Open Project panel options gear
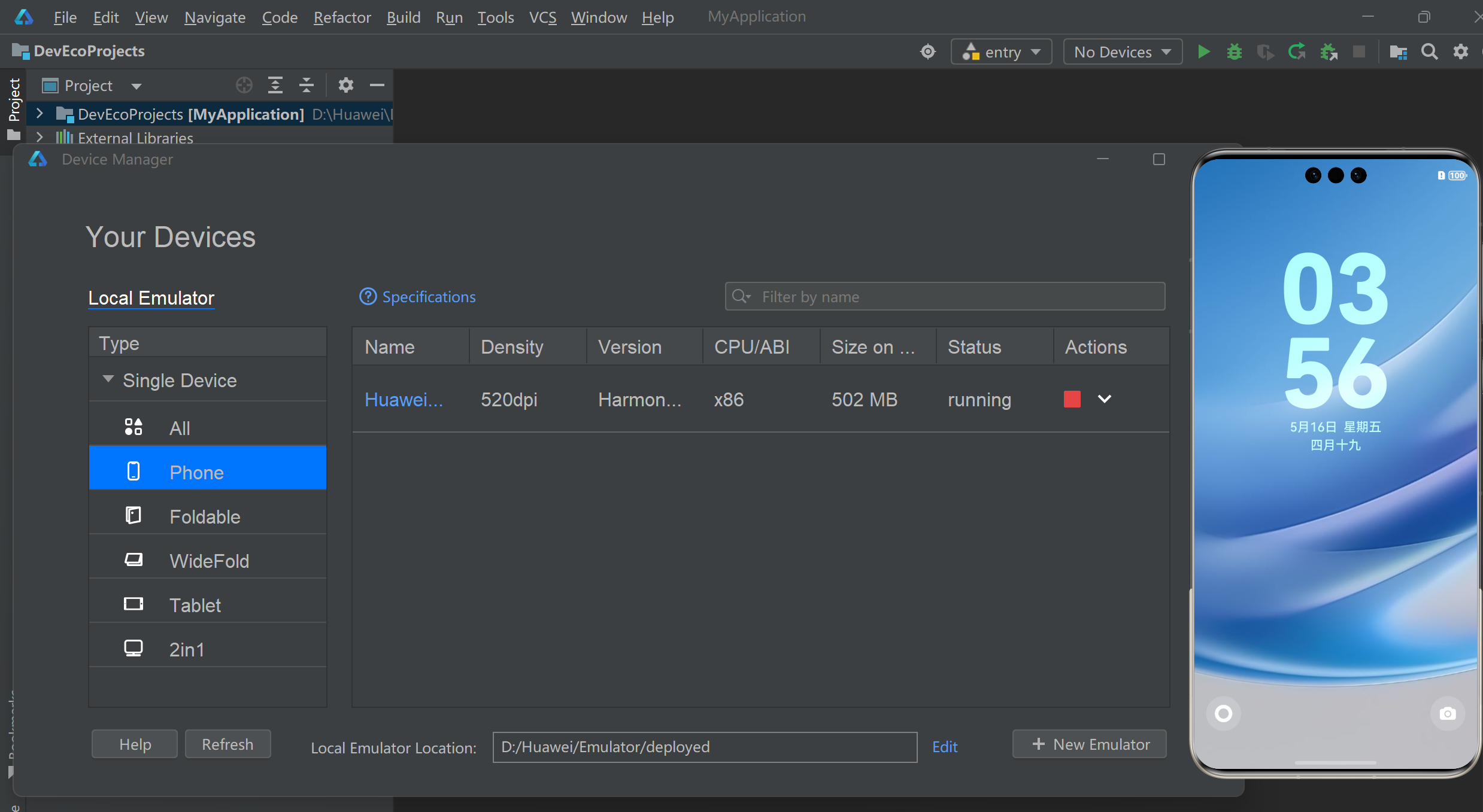This screenshot has width=1483, height=812. click(x=346, y=86)
